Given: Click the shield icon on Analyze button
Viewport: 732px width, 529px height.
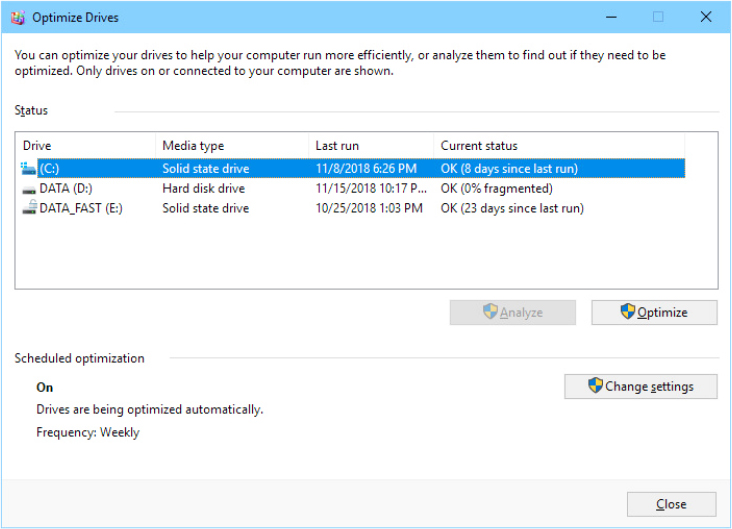Looking at the screenshot, I should pyautogui.click(x=490, y=312).
